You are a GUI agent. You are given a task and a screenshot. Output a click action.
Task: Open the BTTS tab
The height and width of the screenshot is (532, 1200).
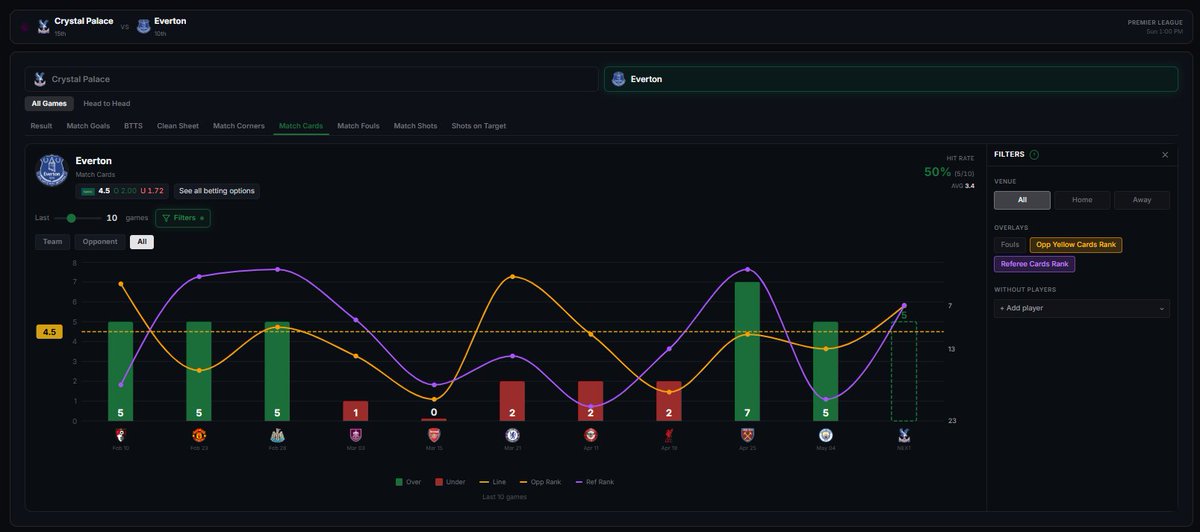[133, 126]
